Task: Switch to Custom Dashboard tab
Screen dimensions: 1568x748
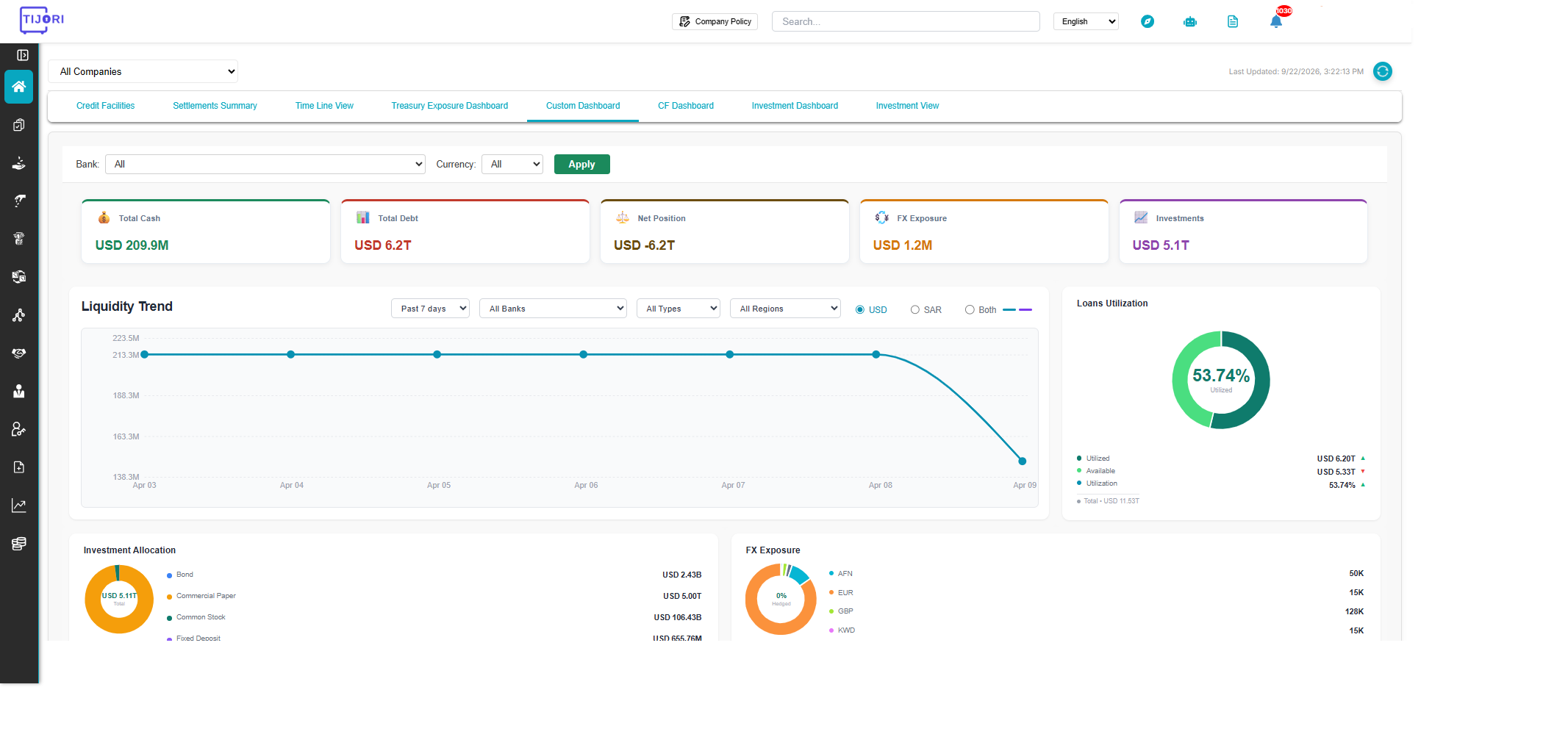Action: coord(583,106)
